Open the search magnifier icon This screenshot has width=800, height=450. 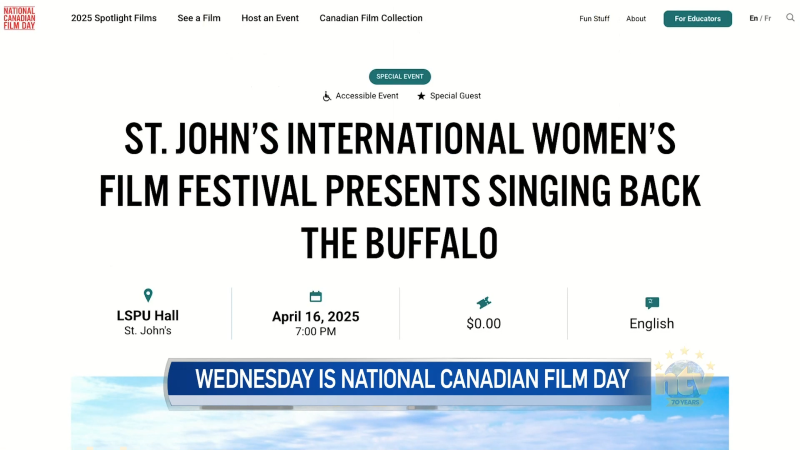(790, 18)
